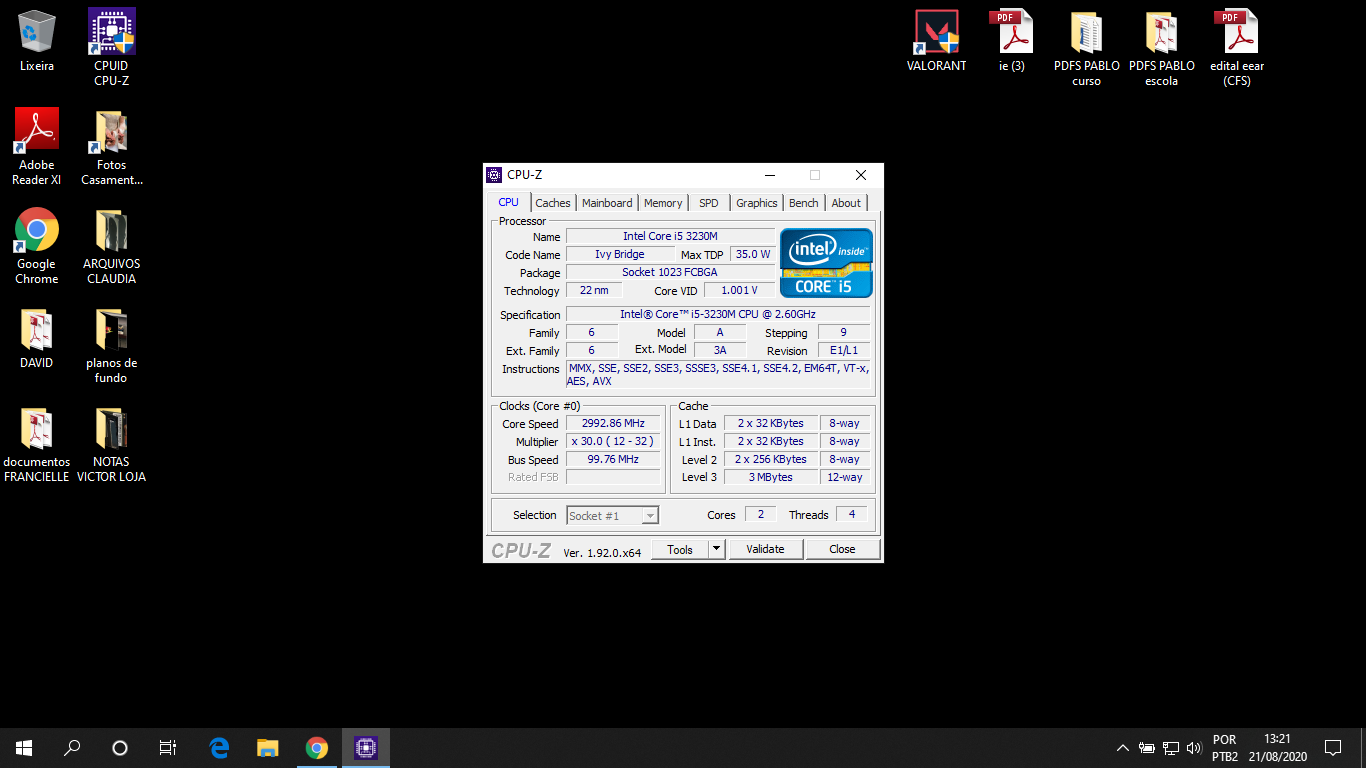Click the Intel Core i5 logo badge
This screenshot has width=1366, height=768.
[826, 263]
